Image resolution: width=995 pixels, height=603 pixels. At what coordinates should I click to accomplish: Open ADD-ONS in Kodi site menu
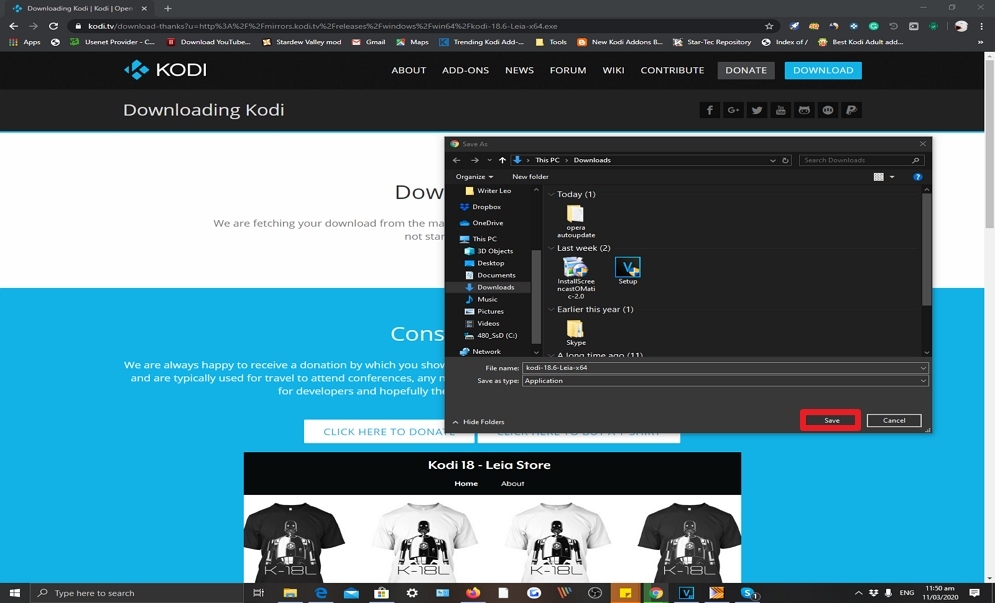(x=465, y=70)
